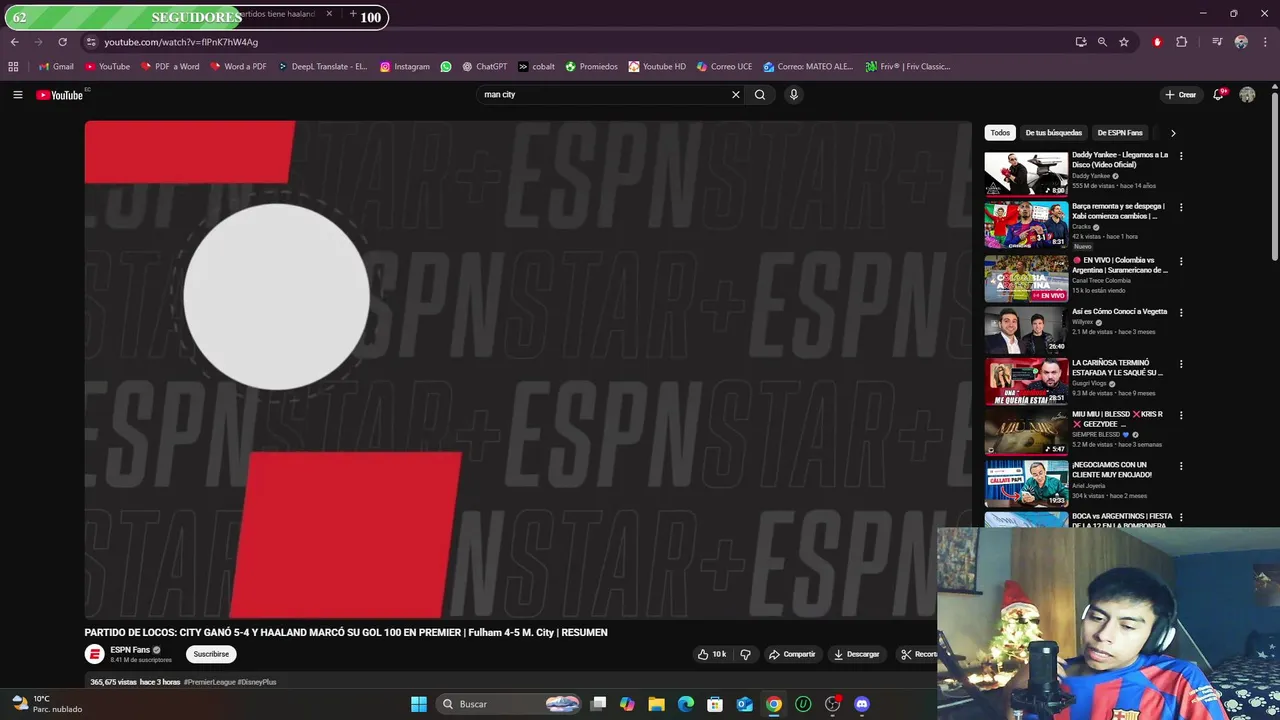Open Outlook from the taskbar
The height and width of the screenshot is (720, 1280).
(745, 704)
